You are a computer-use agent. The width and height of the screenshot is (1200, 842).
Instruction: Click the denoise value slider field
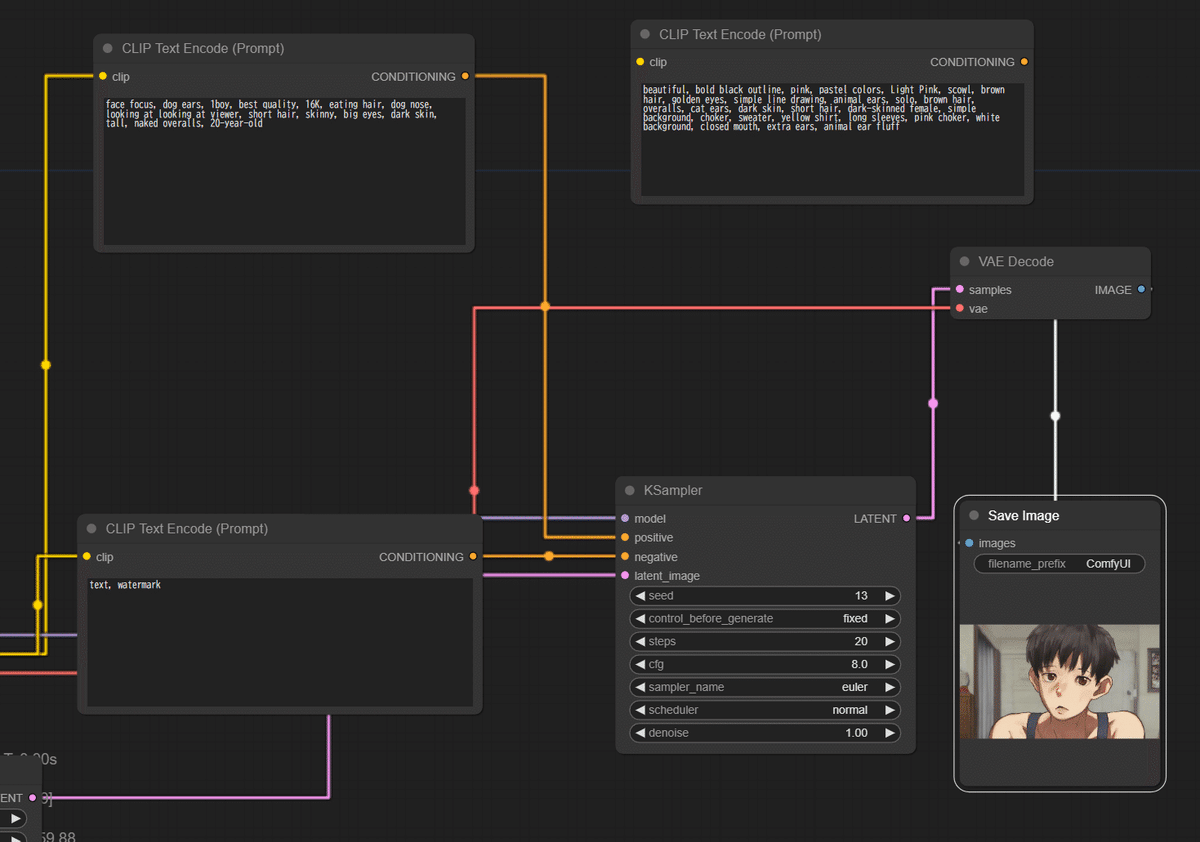coord(765,733)
